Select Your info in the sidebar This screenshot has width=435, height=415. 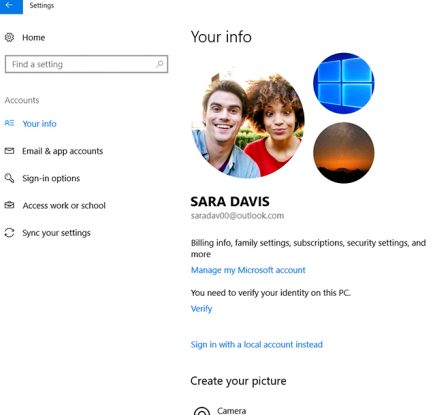pyautogui.click(x=39, y=124)
